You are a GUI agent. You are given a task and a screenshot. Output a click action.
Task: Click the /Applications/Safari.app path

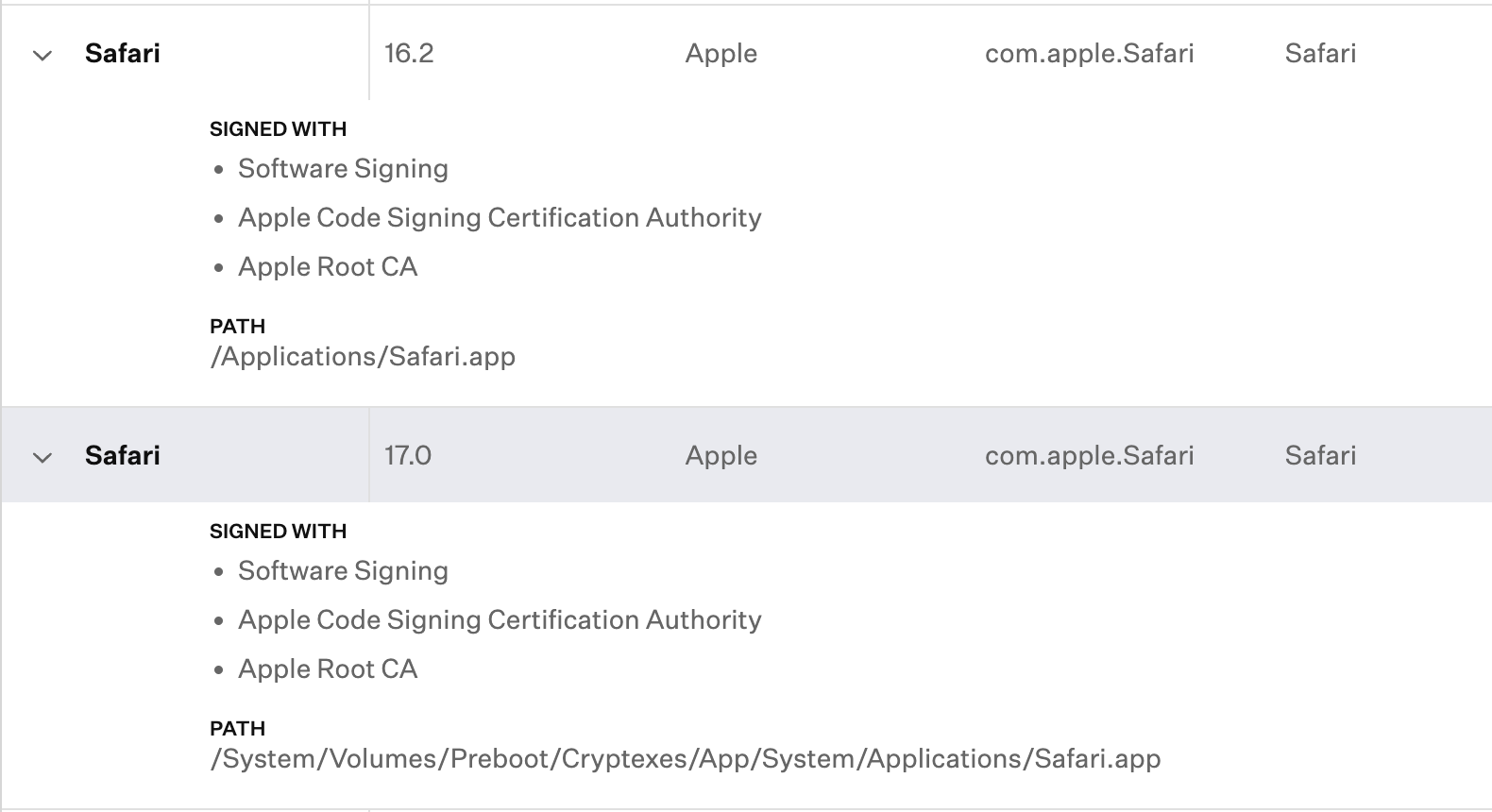363,357
